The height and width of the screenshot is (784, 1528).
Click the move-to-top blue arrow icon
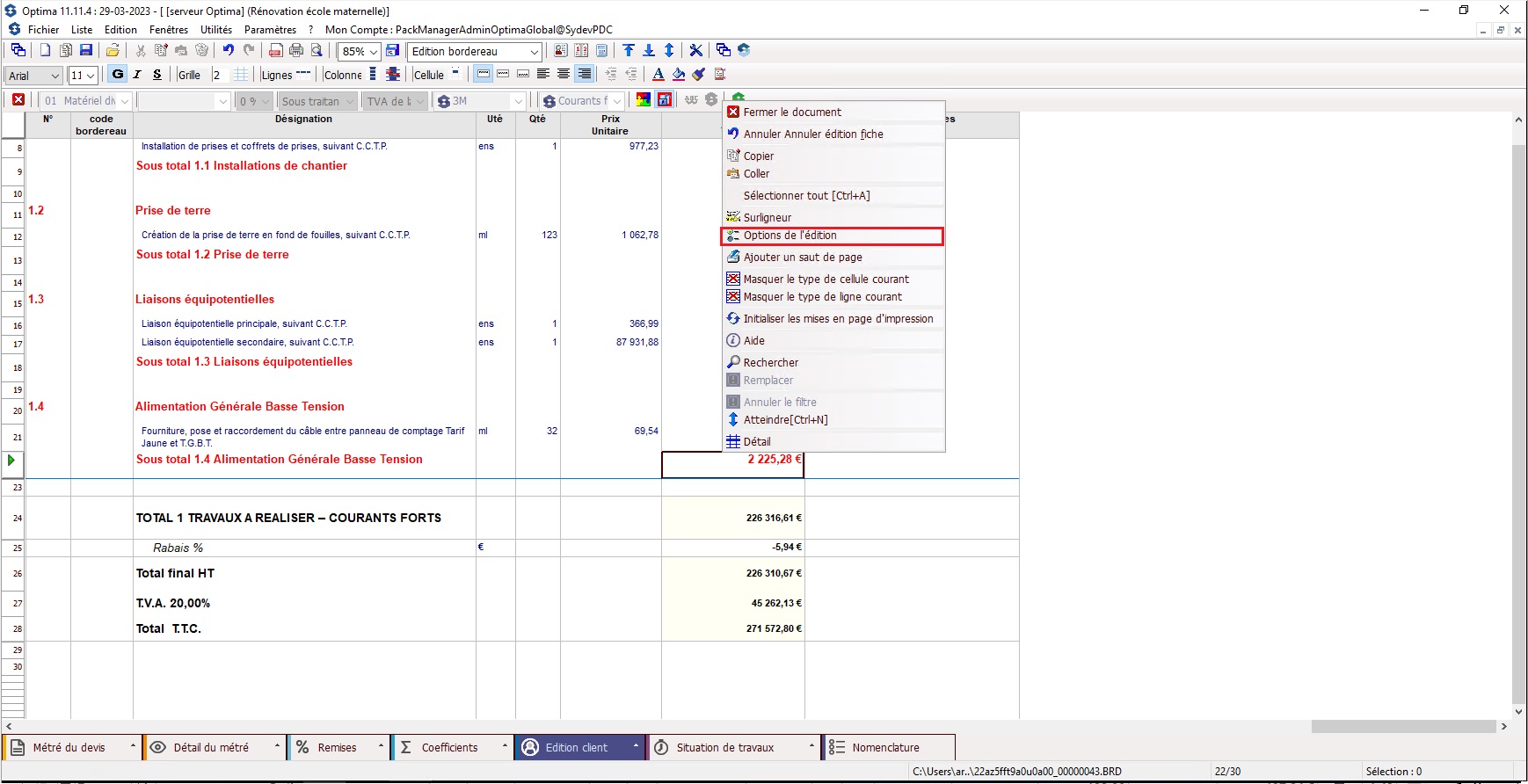click(629, 50)
